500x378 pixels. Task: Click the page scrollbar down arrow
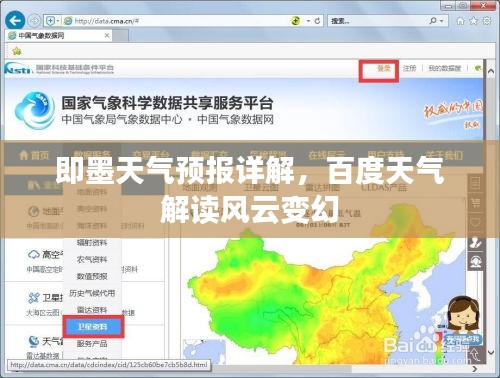(x=491, y=352)
